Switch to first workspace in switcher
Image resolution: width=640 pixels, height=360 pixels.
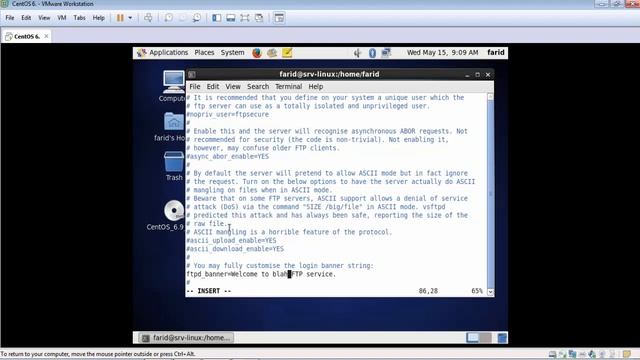point(472,338)
